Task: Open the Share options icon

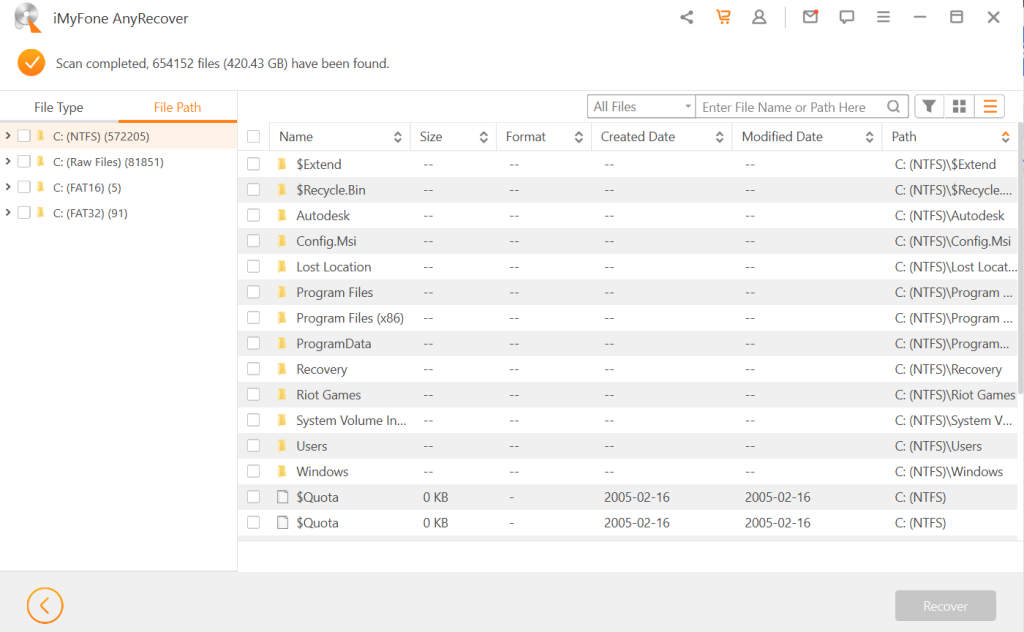Action: [x=686, y=17]
